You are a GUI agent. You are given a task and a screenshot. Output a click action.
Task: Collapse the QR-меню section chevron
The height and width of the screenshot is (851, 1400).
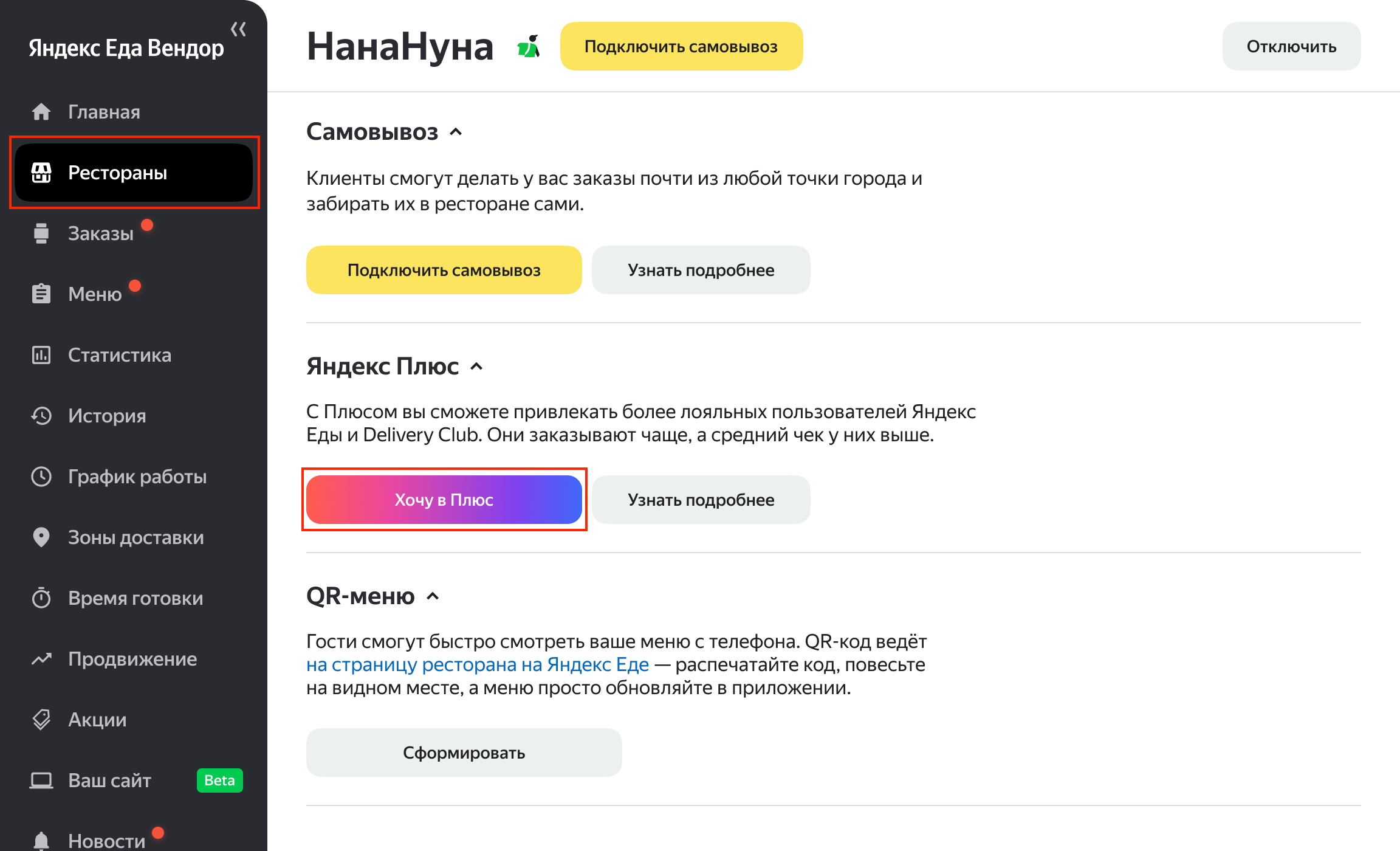click(433, 596)
